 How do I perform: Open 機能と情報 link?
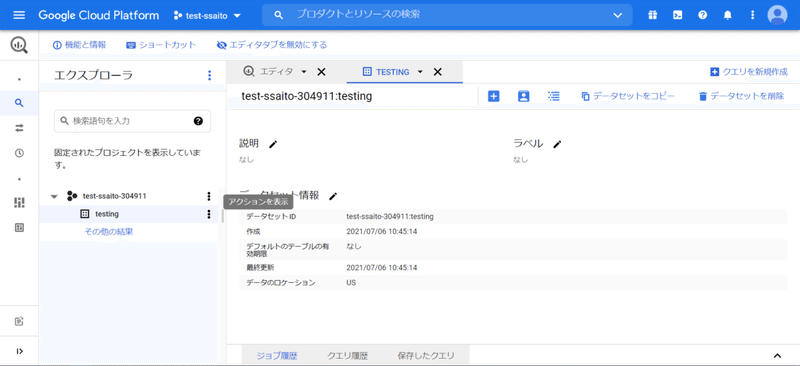pyautogui.click(x=80, y=45)
